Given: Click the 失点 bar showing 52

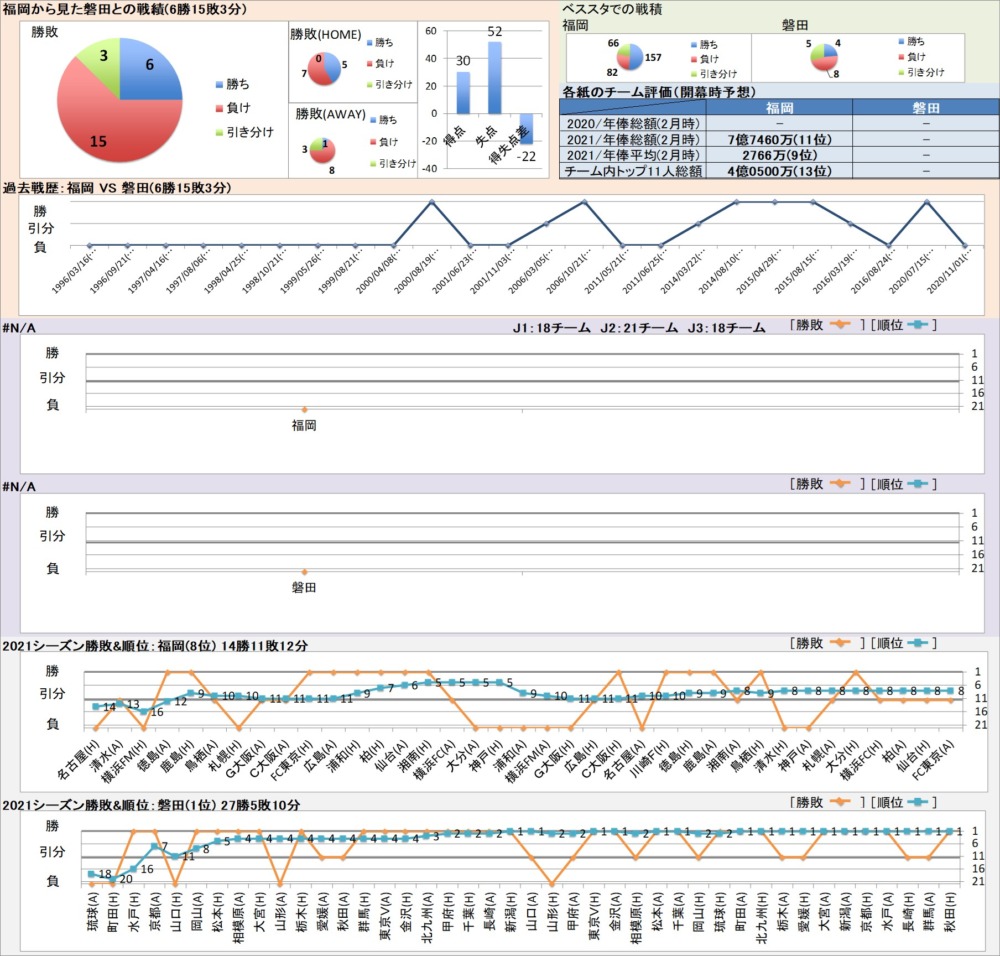Looking at the screenshot, I should point(494,77).
